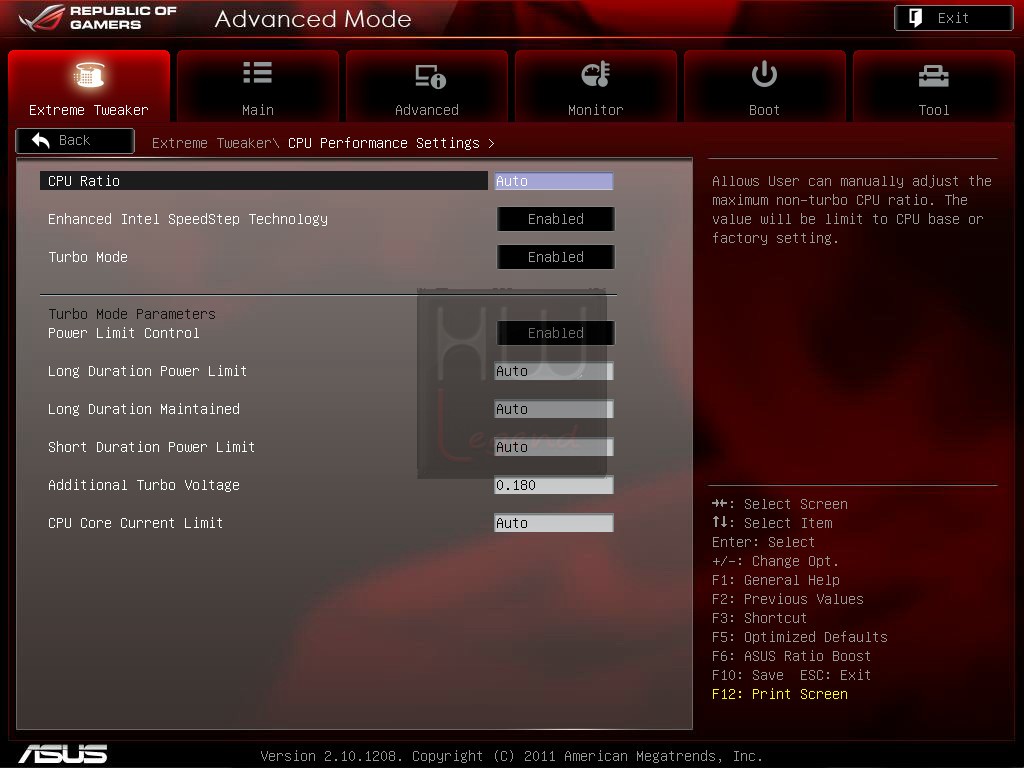1024x768 pixels.
Task: Click the Republic of Gamers logo
Action: click(98, 18)
